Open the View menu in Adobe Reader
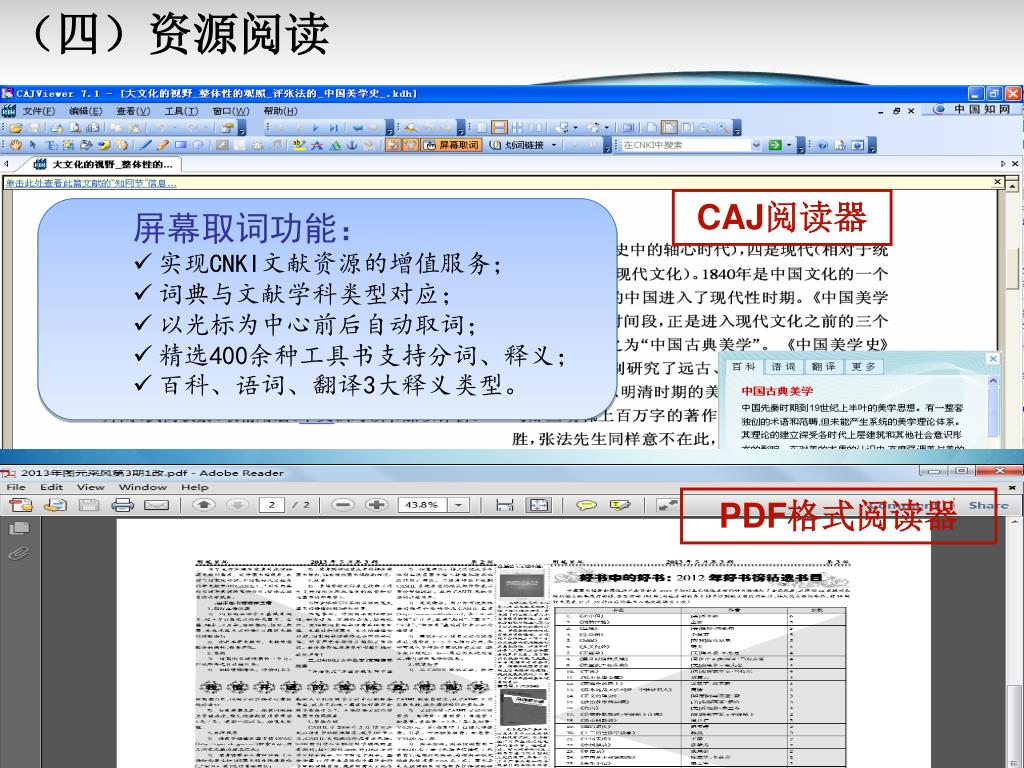Screen dimensions: 1024x768 tap(90, 487)
